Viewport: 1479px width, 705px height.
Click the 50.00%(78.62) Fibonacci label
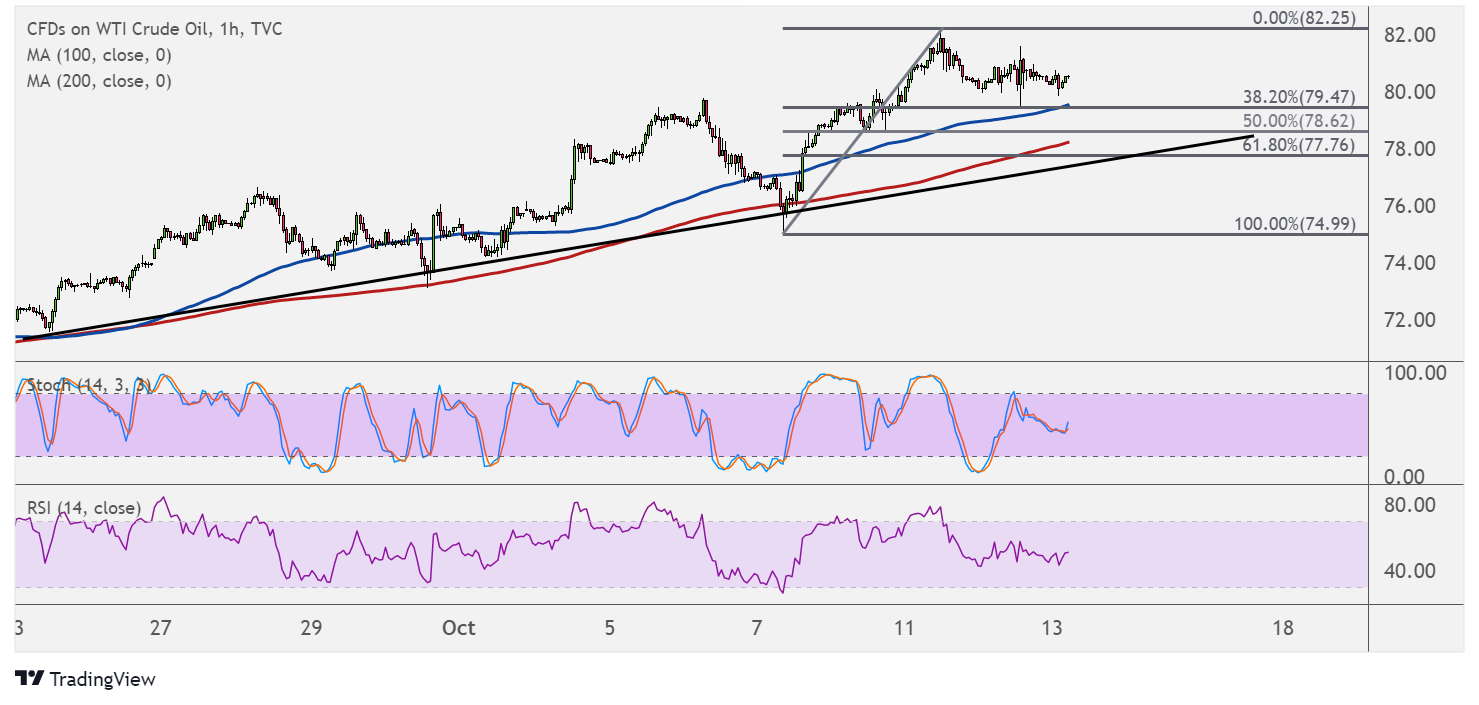click(x=1298, y=121)
